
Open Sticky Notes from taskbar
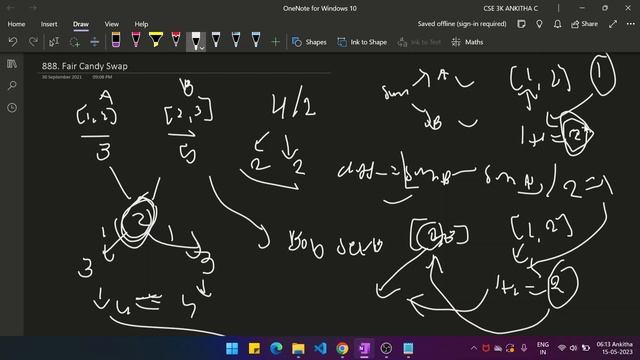pyautogui.click(x=254, y=349)
